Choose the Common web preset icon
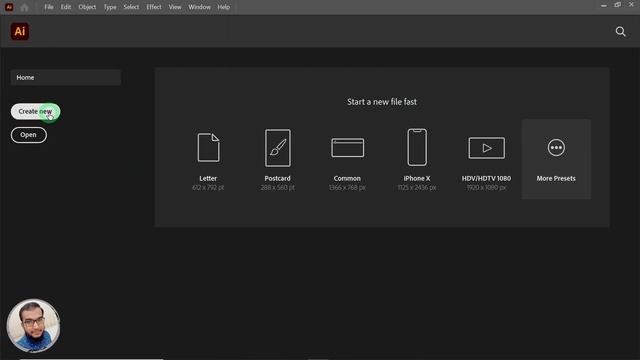Image resolution: width=640 pixels, height=360 pixels. click(x=347, y=147)
